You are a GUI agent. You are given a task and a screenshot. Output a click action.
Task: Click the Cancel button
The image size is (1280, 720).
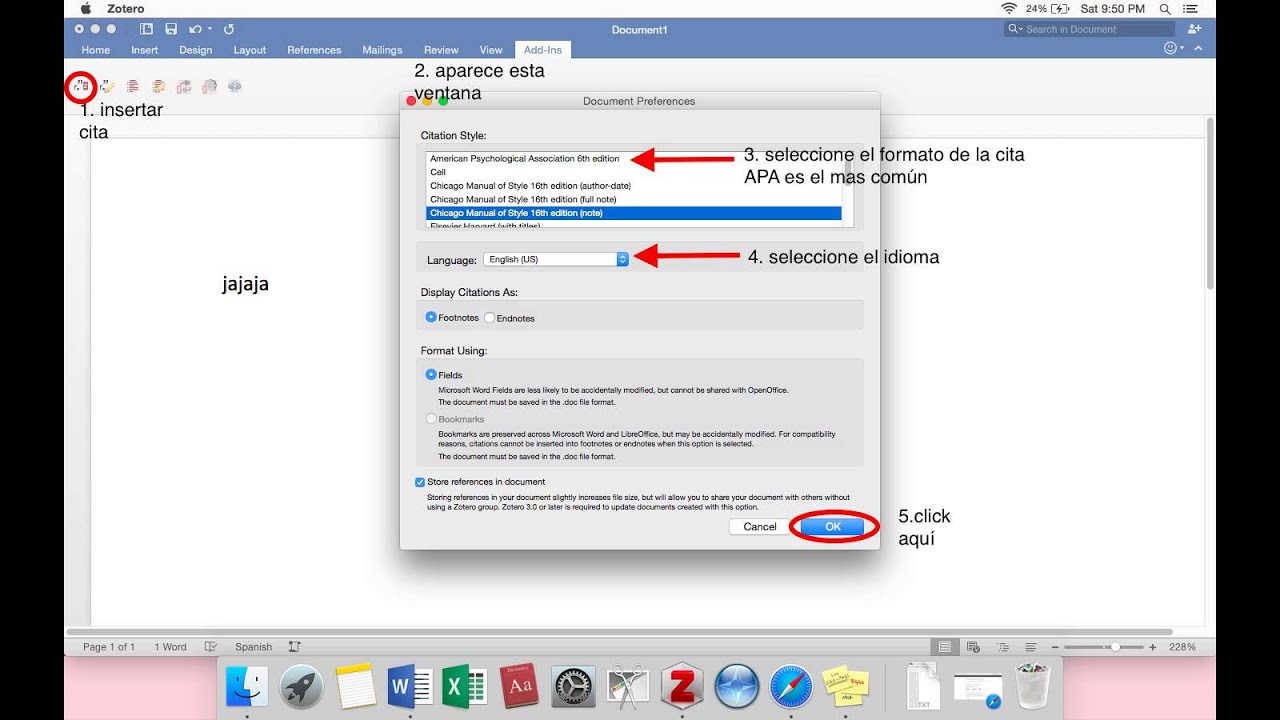(760, 527)
